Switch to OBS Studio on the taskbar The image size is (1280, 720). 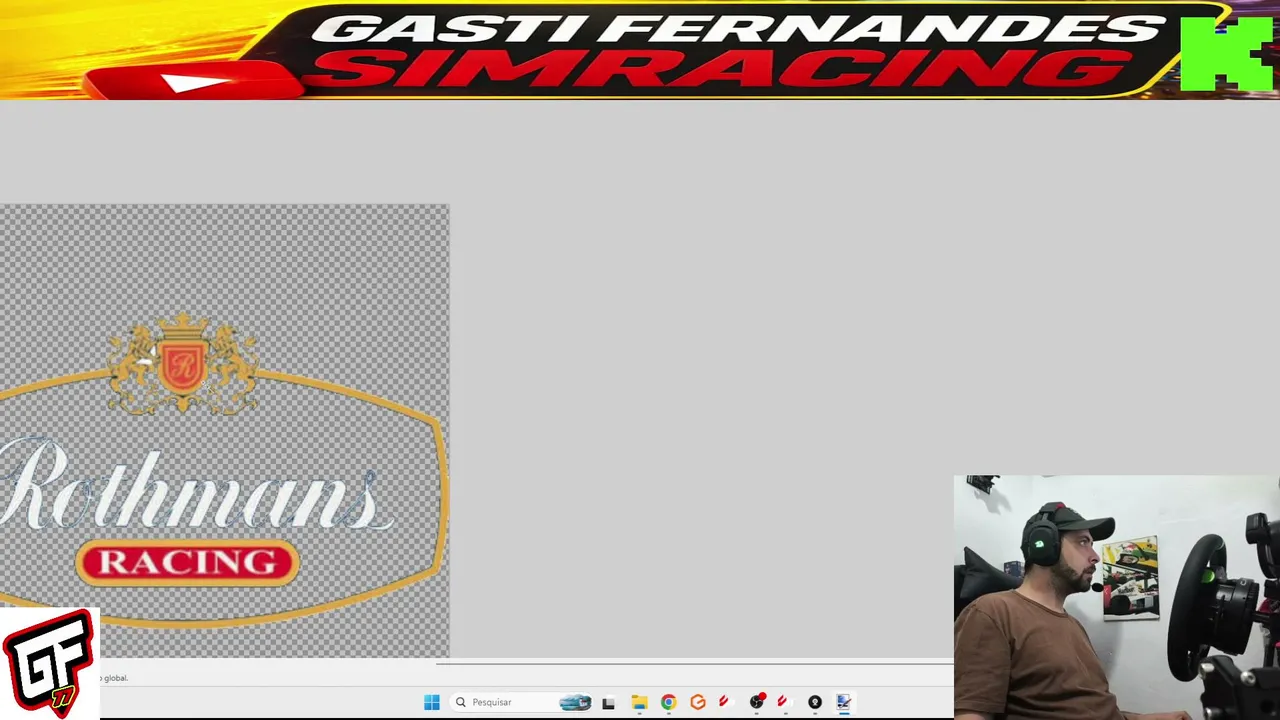click(x=757, y=702)
